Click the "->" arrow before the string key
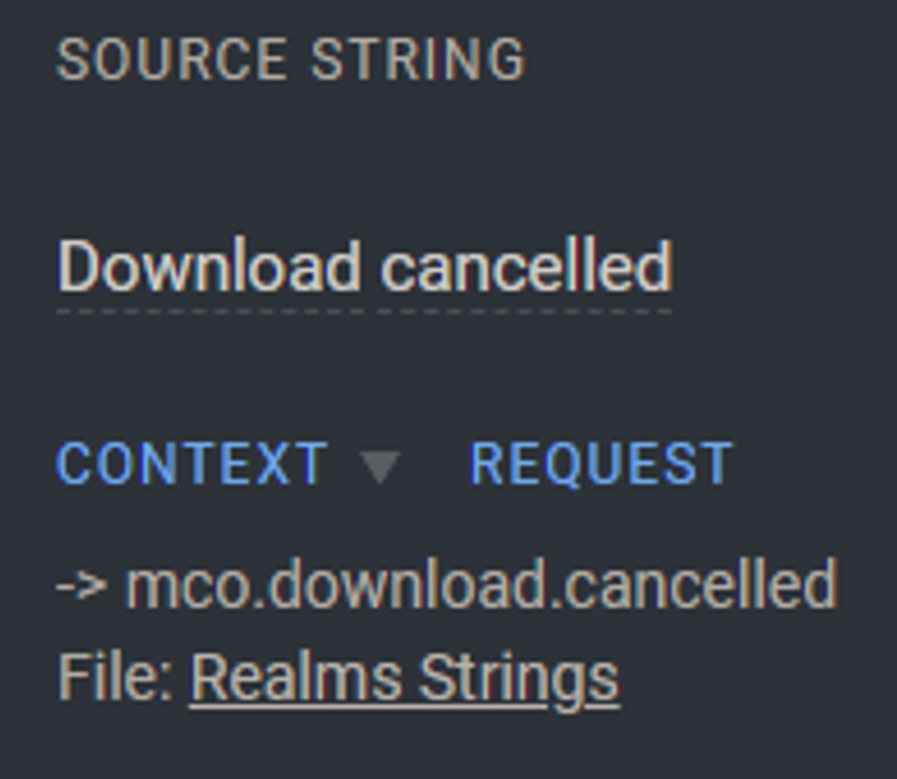Screen dimensions: 897x779 click(x=82, y=585)
